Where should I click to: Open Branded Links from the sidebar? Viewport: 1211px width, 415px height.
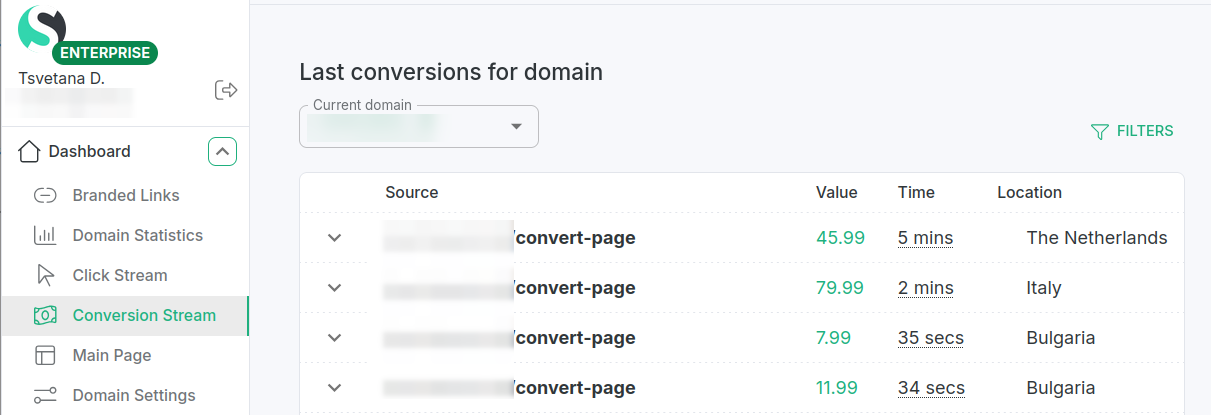click(x=126, y=196)
